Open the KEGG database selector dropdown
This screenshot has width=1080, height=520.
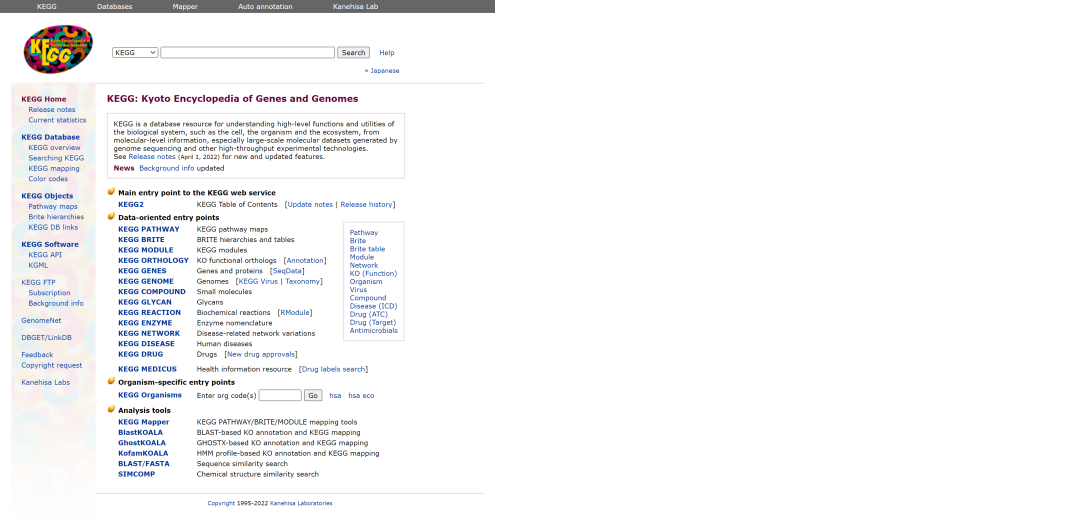point(135,52)
